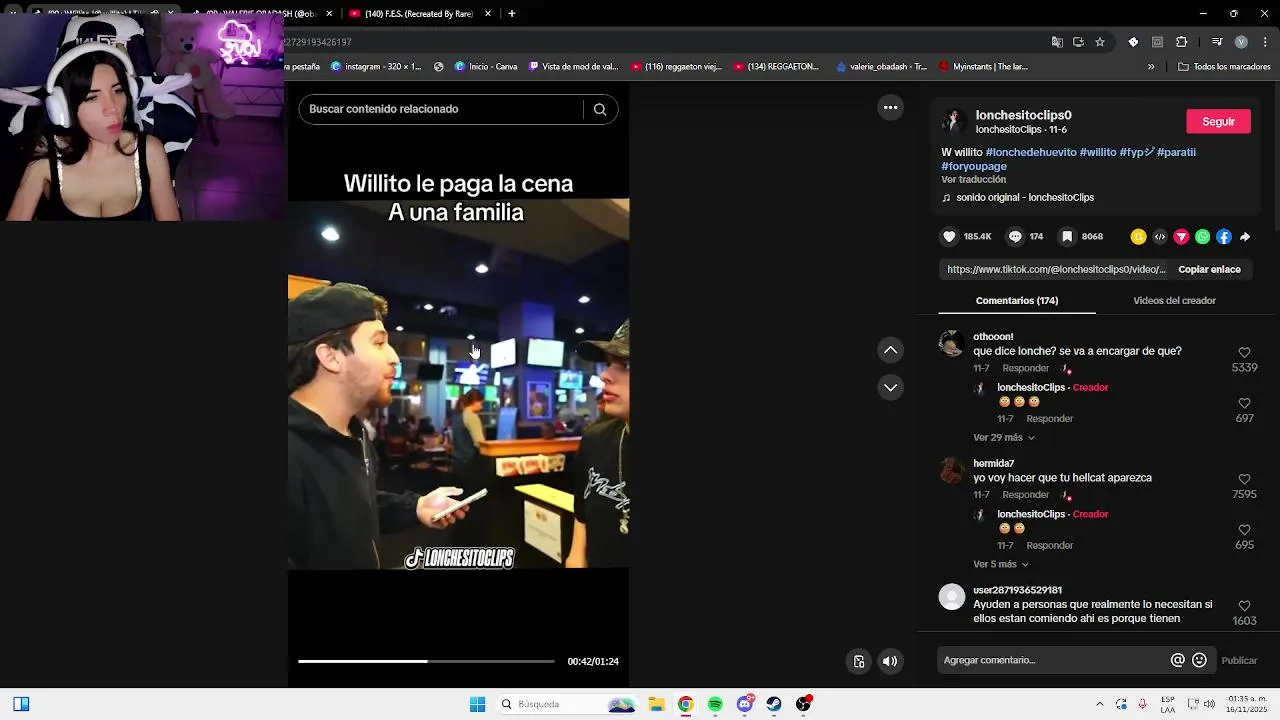
Task: Open lonchesitoclips0 profile avatar
Action: click(953, 122)
